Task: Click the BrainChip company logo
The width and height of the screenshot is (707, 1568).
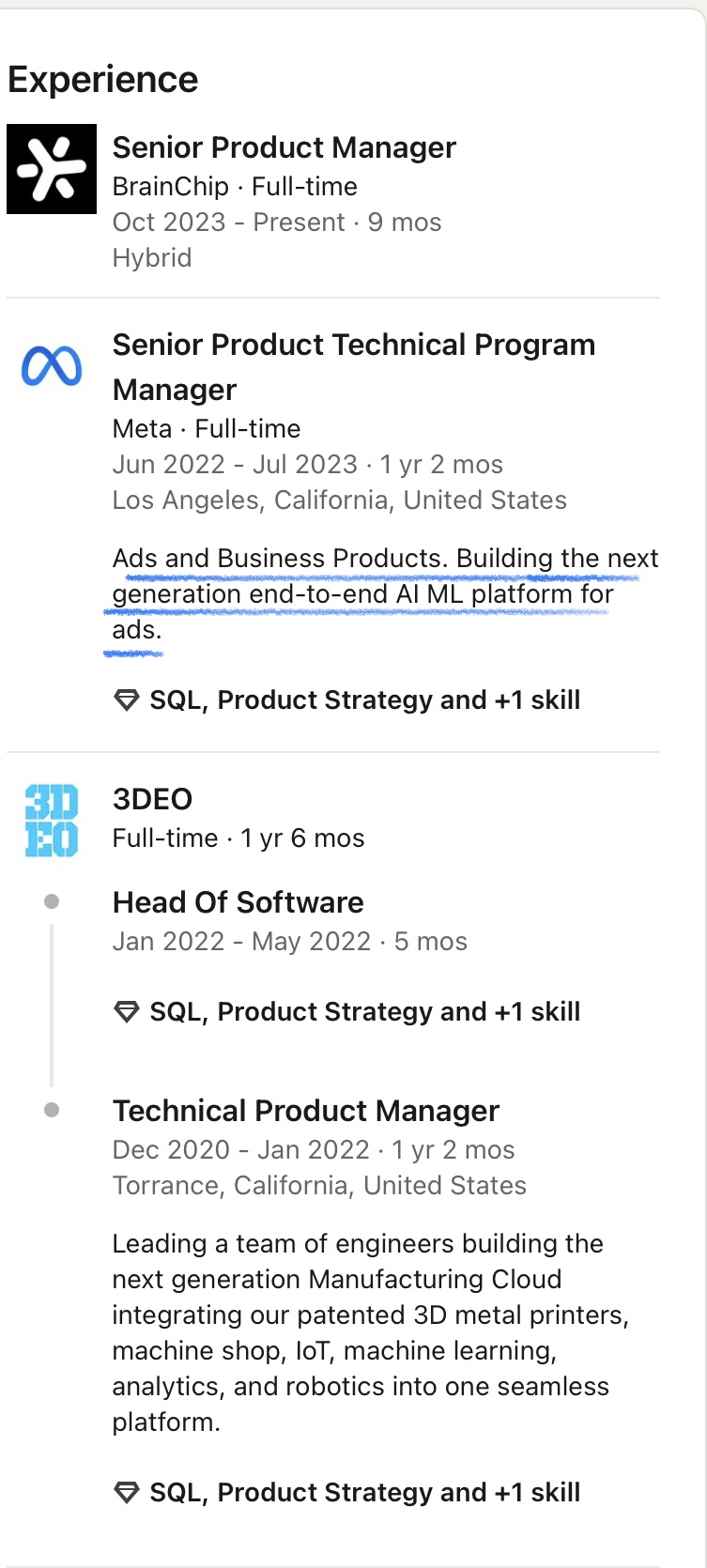Action: [x=52, y=169]
